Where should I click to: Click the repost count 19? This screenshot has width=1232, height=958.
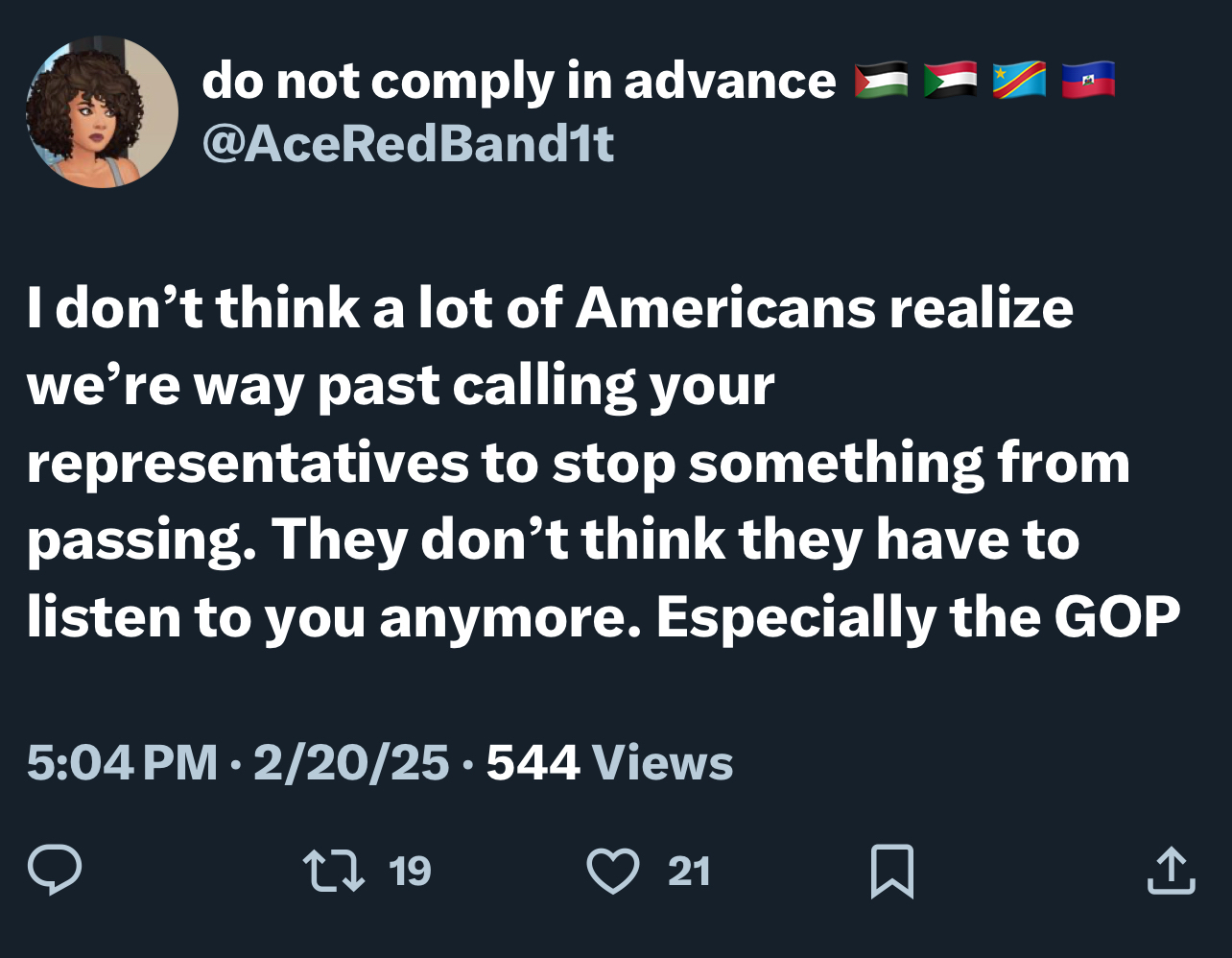coord(410,872)
